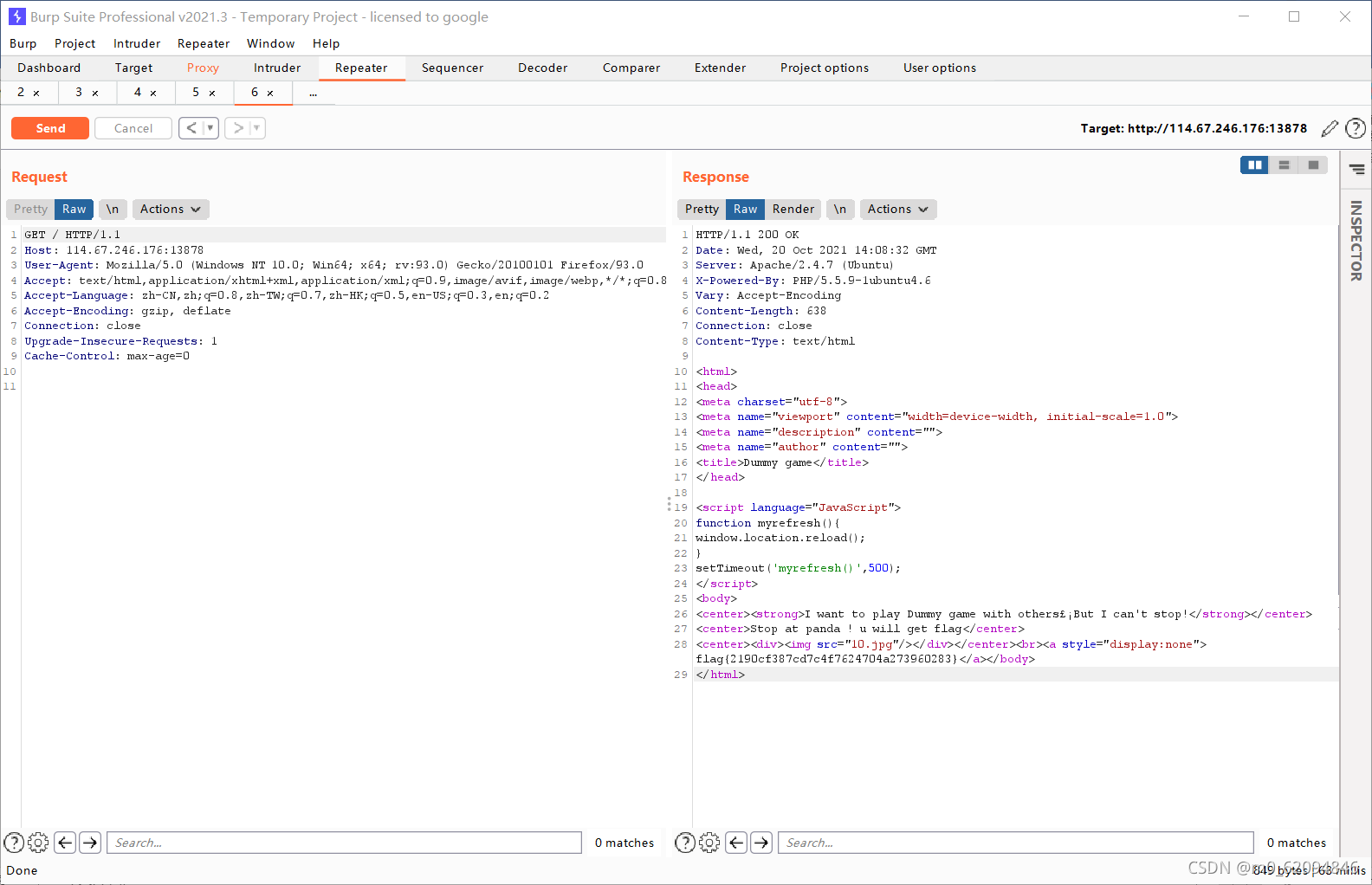
Task: Toggle Pretty view in Response panel
Action: pyautogui.click(x=702, y=209)
